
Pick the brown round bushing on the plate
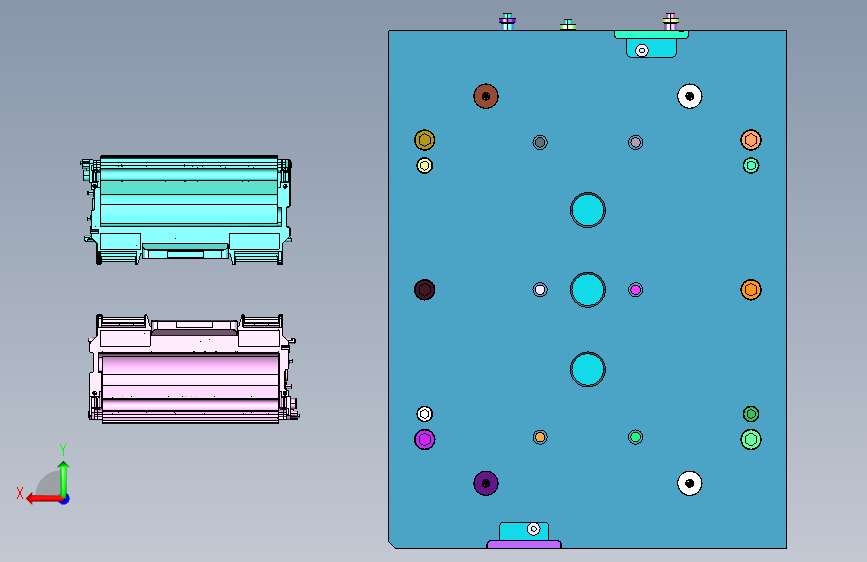point(486,96)
